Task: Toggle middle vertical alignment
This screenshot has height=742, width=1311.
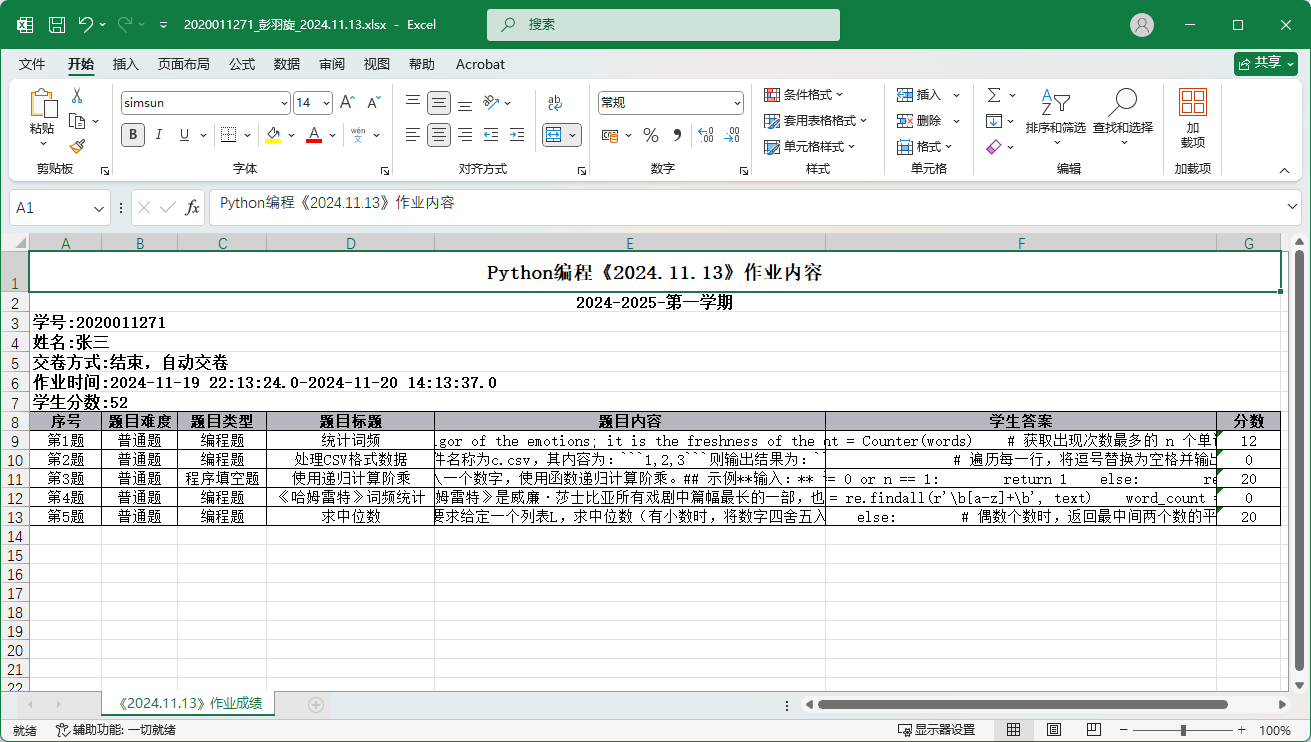Action: point(439,102)
